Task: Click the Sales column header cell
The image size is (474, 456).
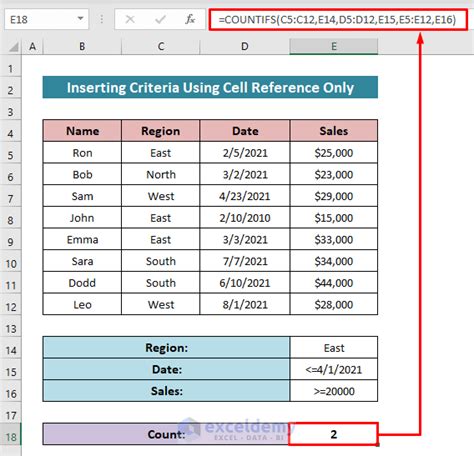Action: [334, 131]
